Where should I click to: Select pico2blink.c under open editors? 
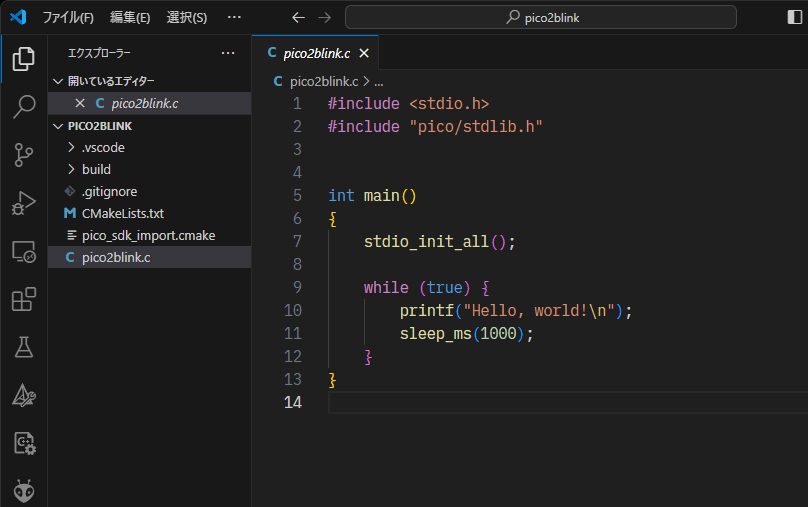coord(149,103)
